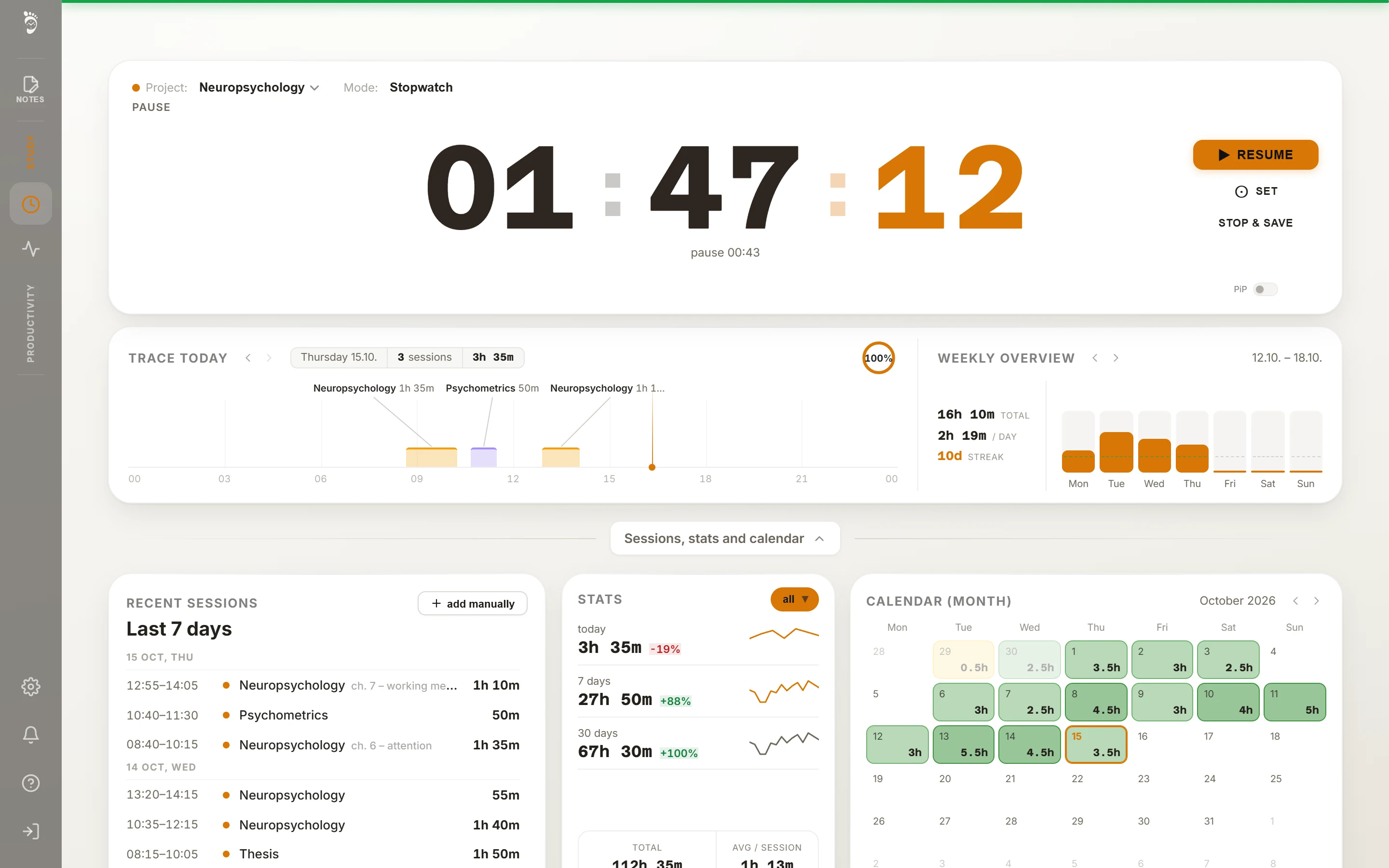Viewport: 1389px width, 868px height.
Task: Click STOP & SAVE
Action: point(1255,223)
